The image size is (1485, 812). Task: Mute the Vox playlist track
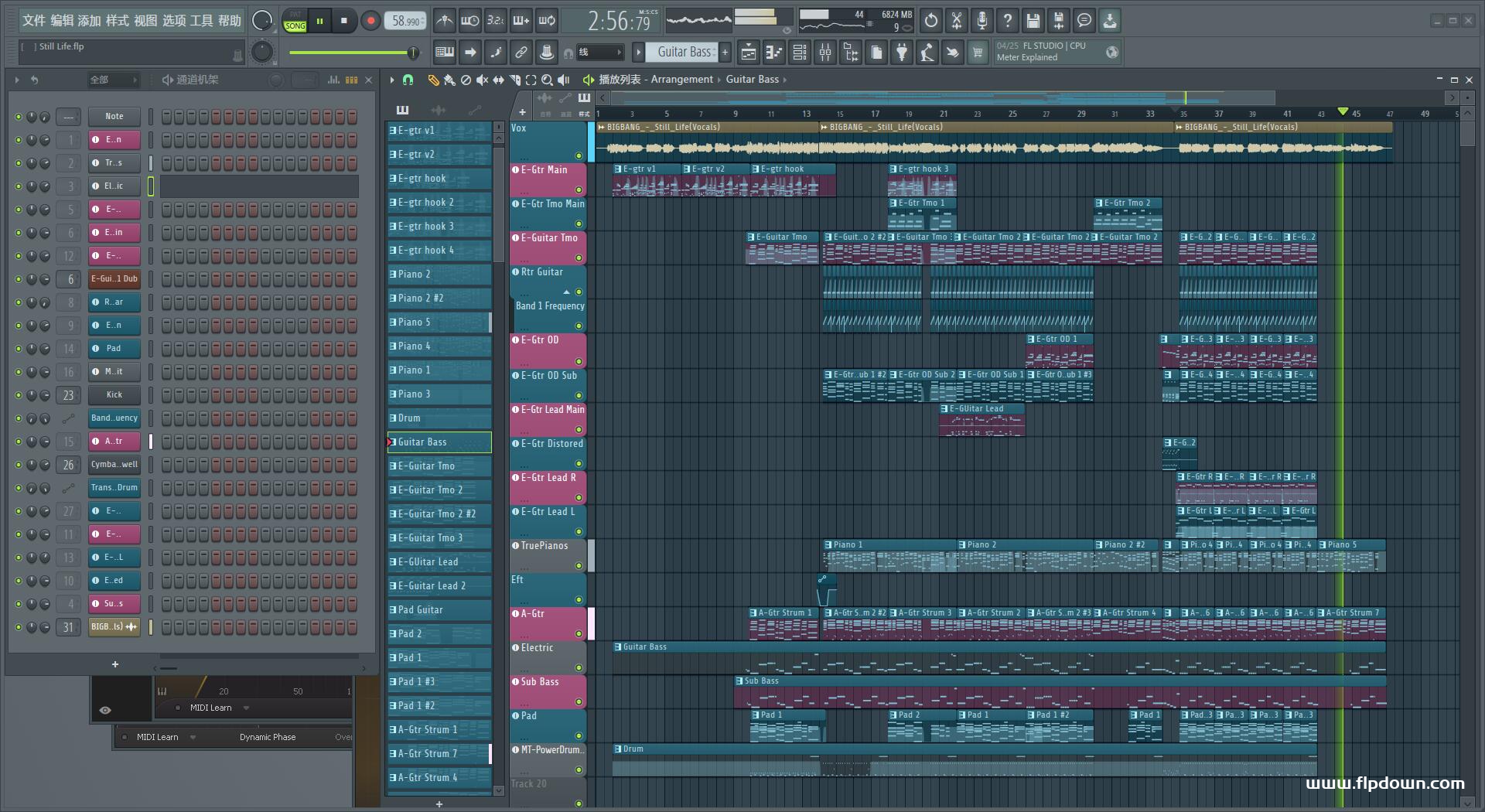[579, 156]
